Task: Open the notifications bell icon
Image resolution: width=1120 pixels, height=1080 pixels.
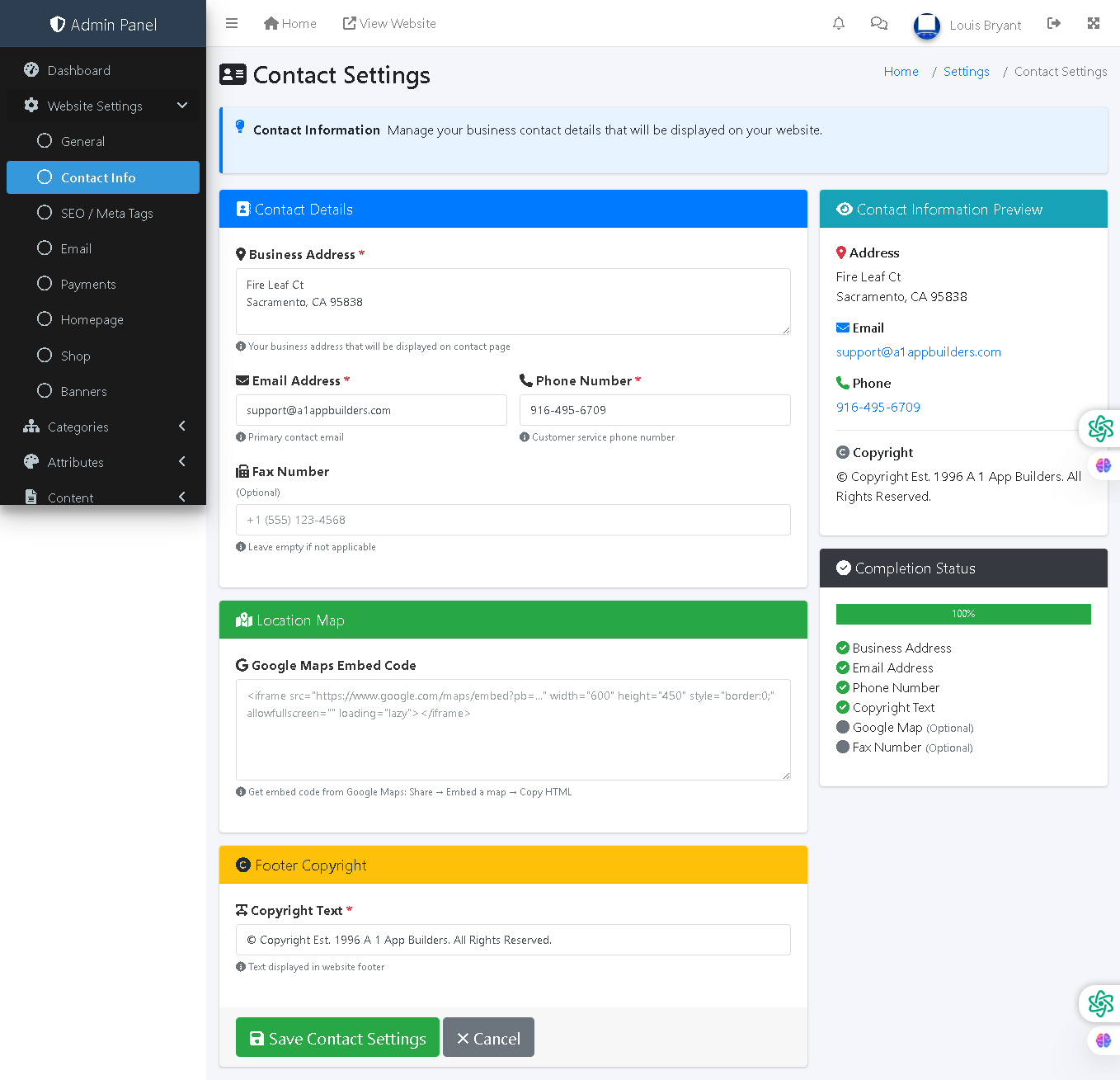Action: 839,23
